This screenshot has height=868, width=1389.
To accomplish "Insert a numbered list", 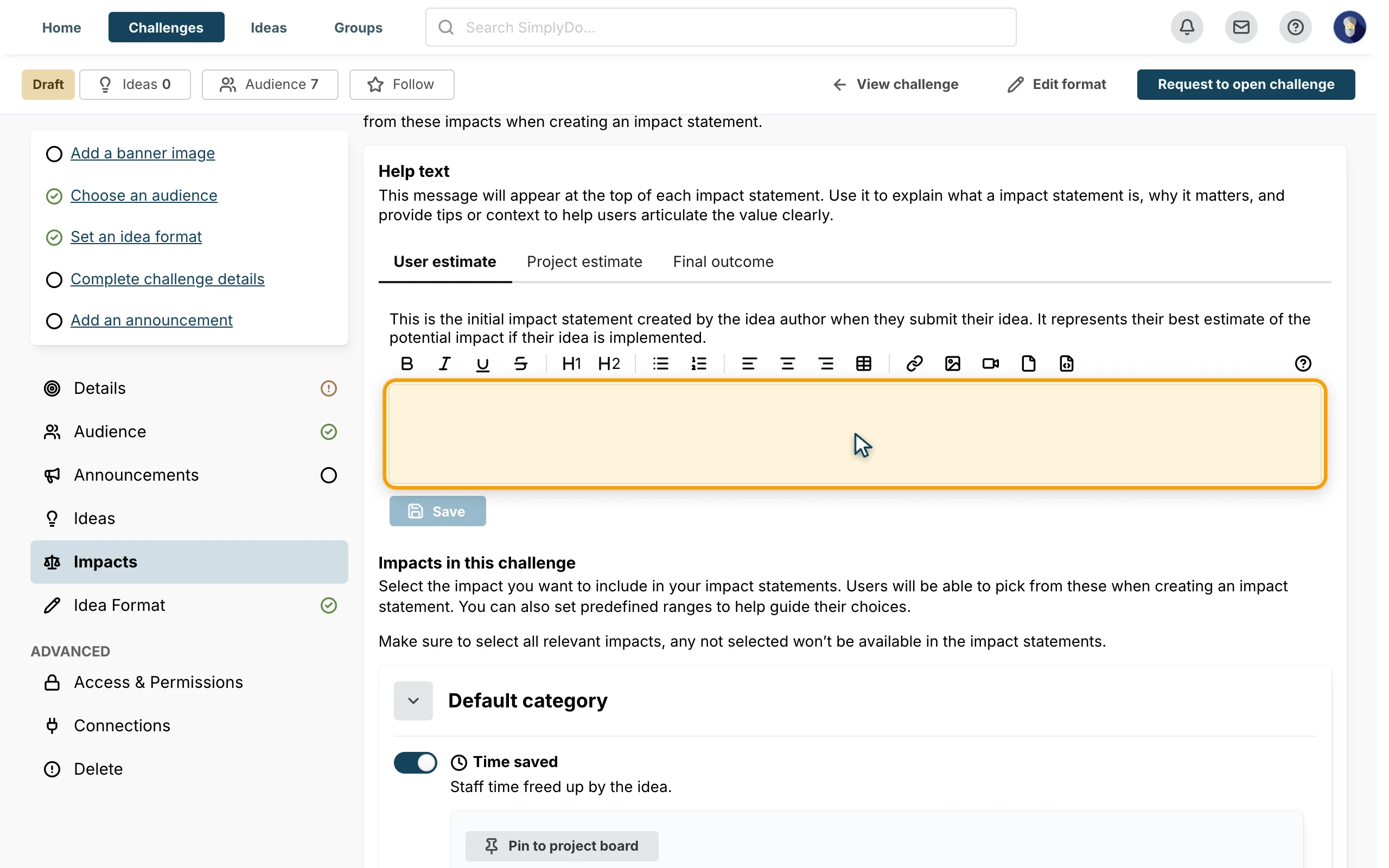I will tap(699, 364).
